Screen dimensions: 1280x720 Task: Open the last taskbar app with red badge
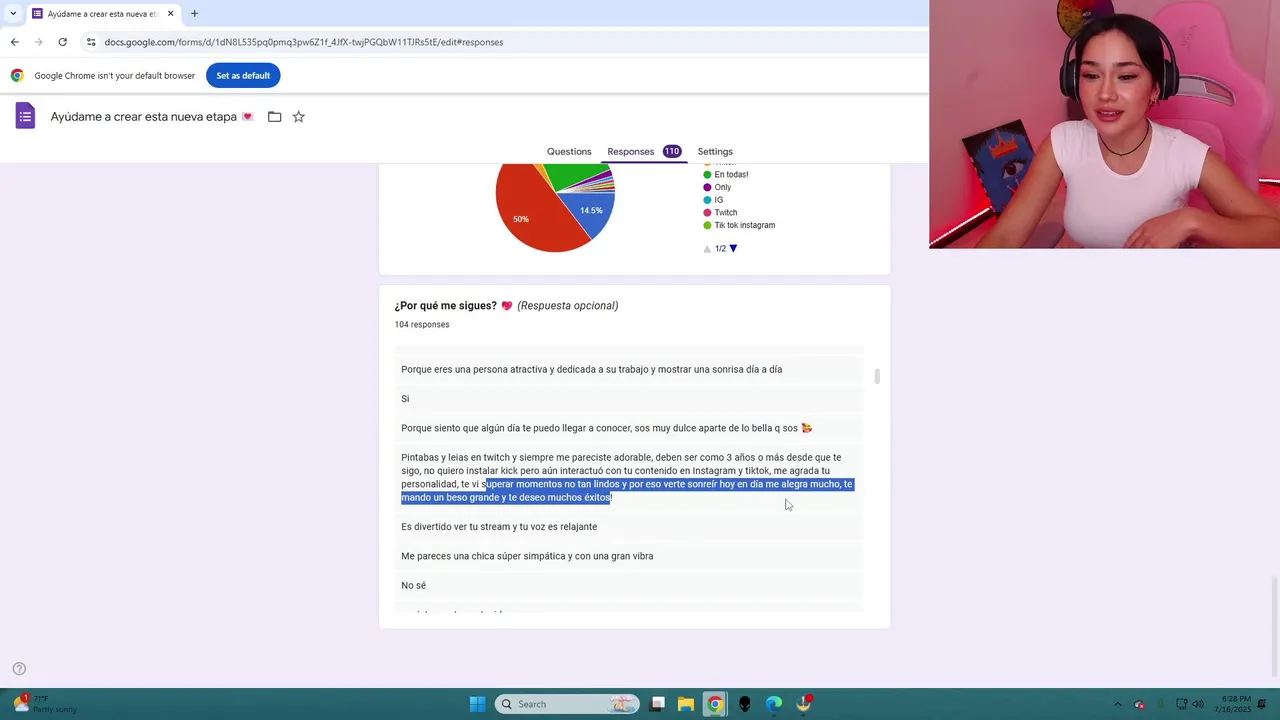[803, 704]
